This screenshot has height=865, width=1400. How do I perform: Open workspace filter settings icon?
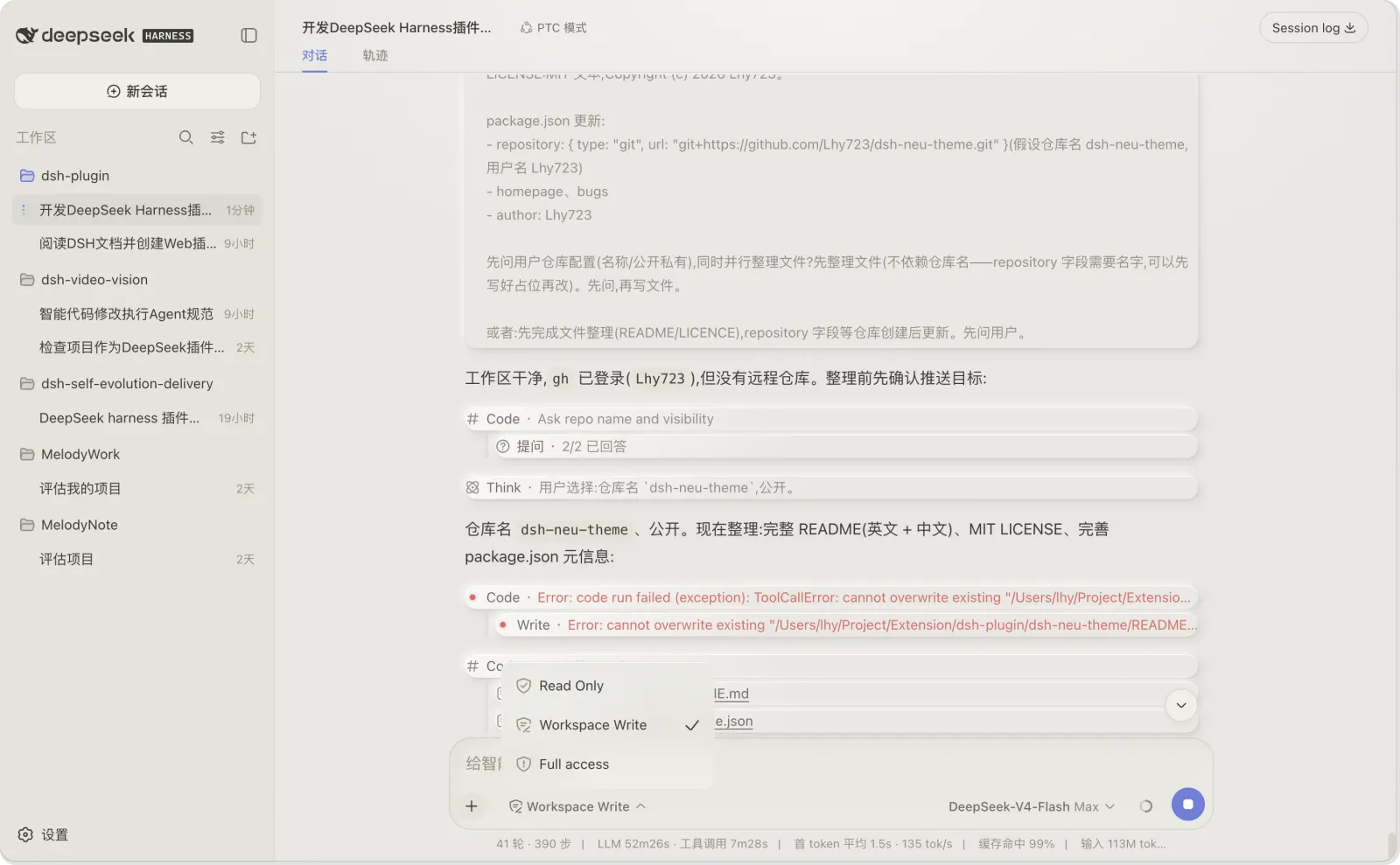(217, 137)
